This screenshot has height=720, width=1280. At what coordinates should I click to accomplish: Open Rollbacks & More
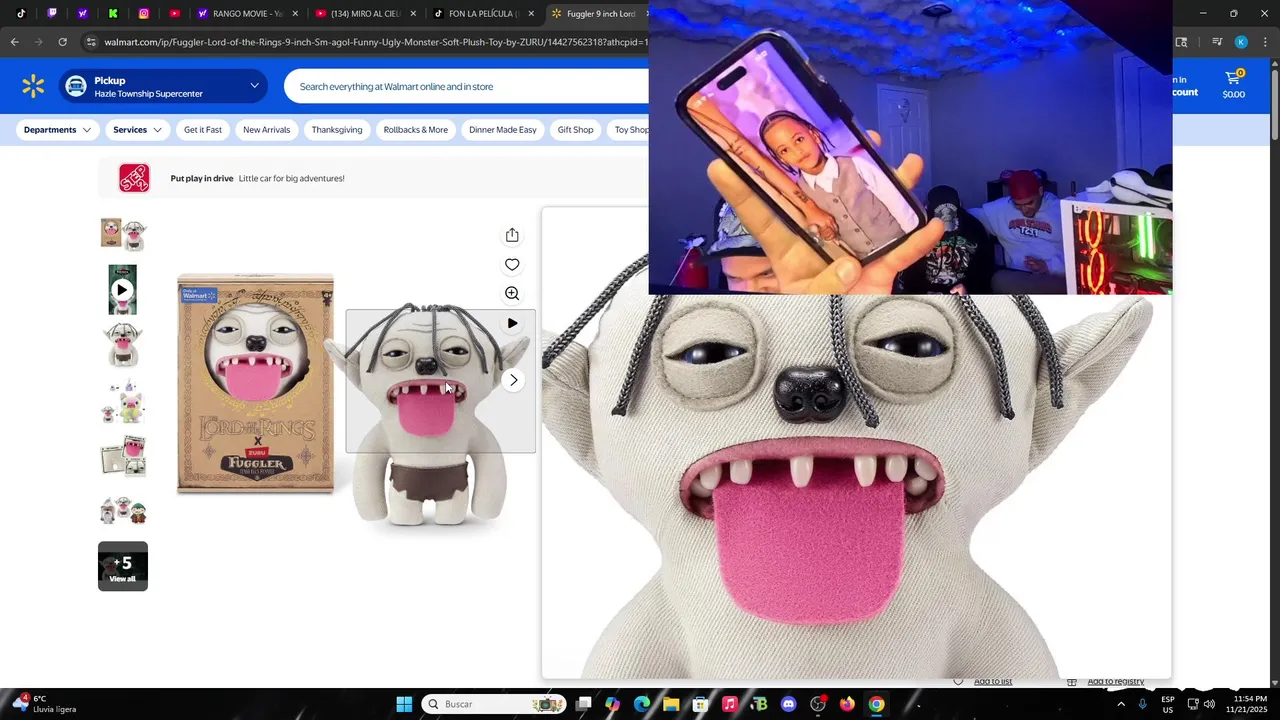coord(416,130)
